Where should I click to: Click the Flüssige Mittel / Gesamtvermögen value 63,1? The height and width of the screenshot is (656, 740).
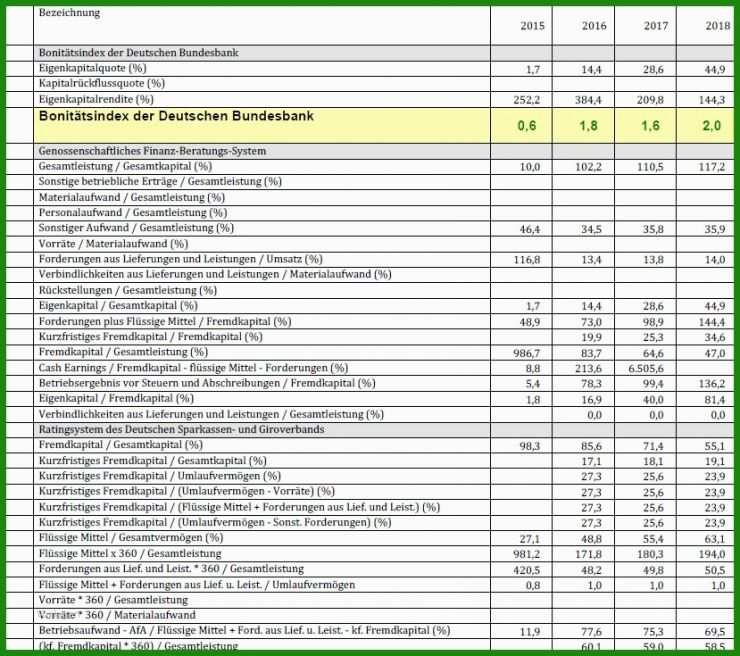(x=715, y=539)
